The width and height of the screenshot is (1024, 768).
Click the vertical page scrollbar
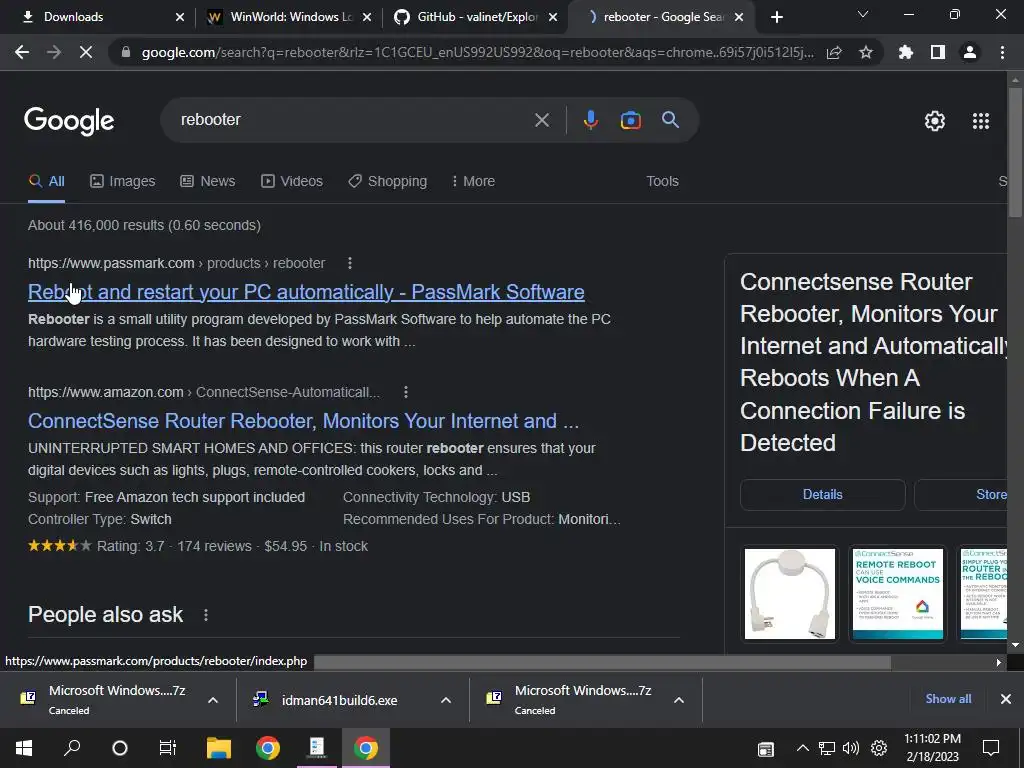[1015, 152]
